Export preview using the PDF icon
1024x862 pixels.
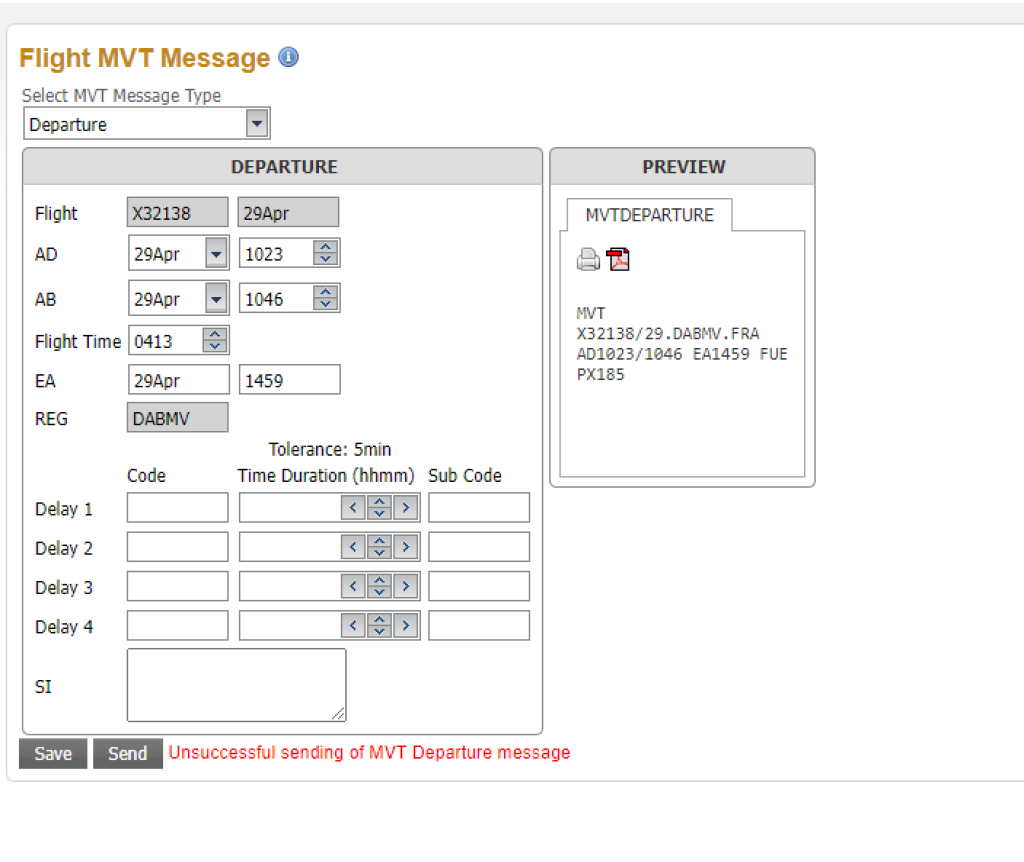pos(619,260)
